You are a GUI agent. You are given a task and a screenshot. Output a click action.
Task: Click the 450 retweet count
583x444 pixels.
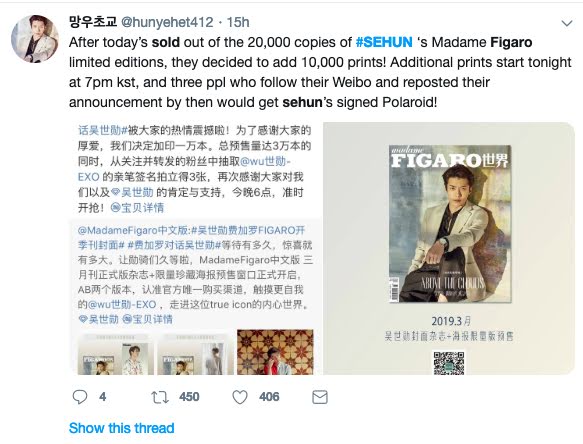click(189, 397)
